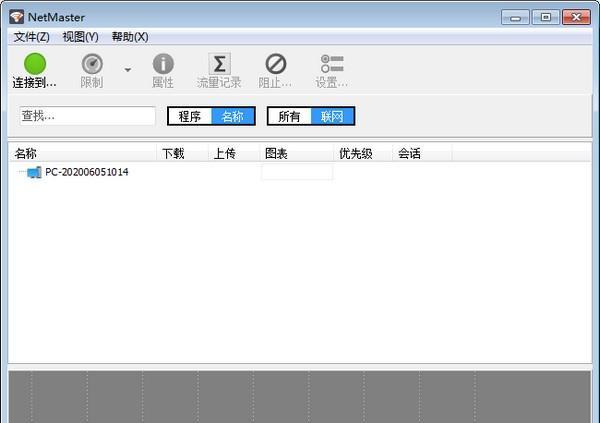Select the Networked (联网) filter toggle
The width and height of the screenshot is (600, 423).
pyautogui.click(x=332, y=116)
